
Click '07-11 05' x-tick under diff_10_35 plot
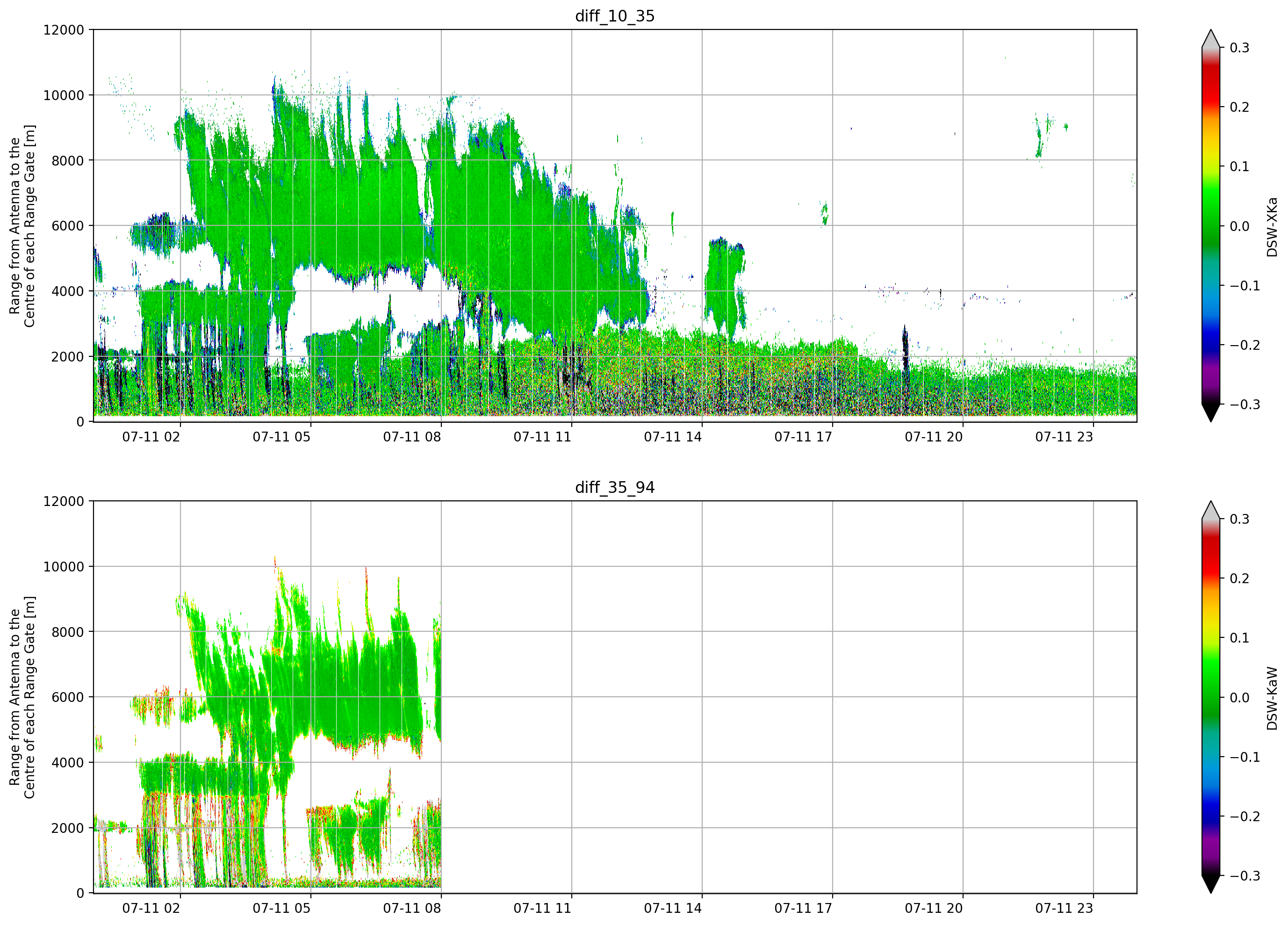(x=282, y=437)
